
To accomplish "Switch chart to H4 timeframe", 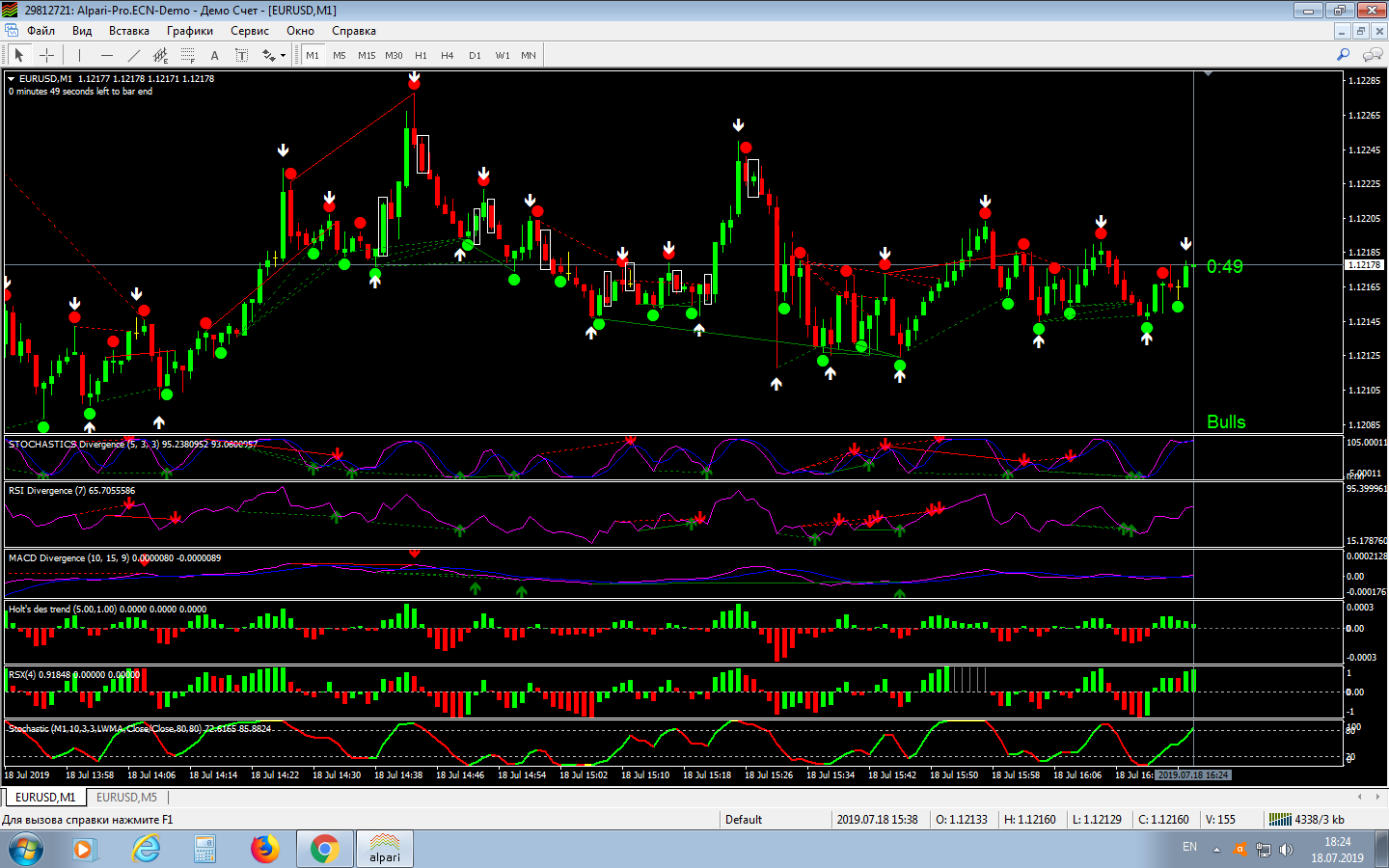I will [x=448, y=55].
